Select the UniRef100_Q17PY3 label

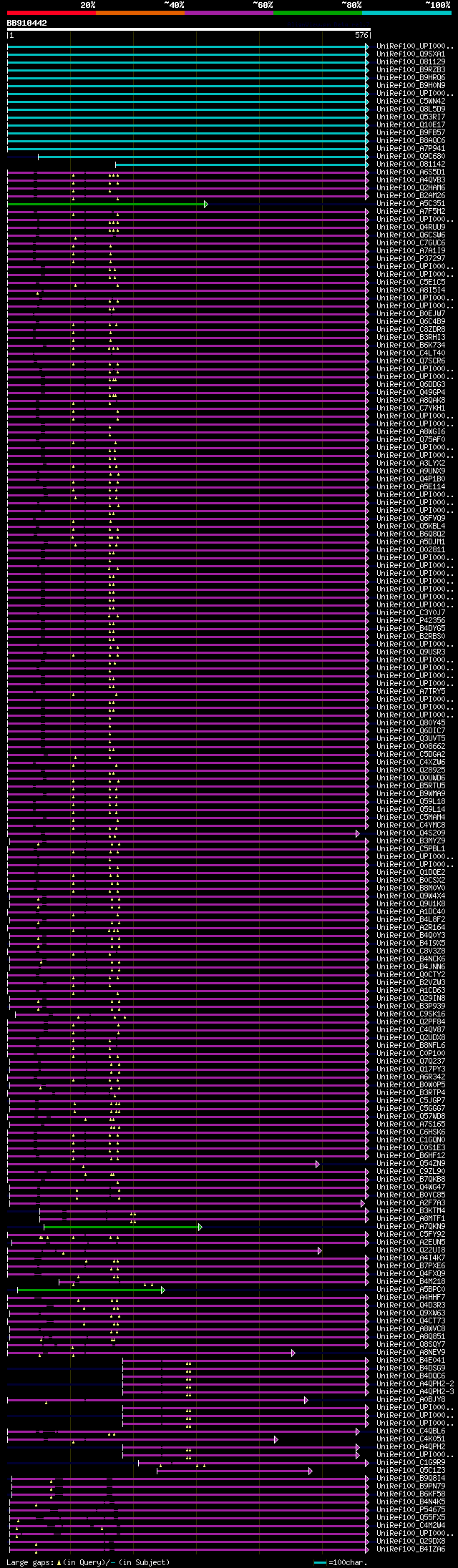pyautogui.click(x=411, y=1069)
